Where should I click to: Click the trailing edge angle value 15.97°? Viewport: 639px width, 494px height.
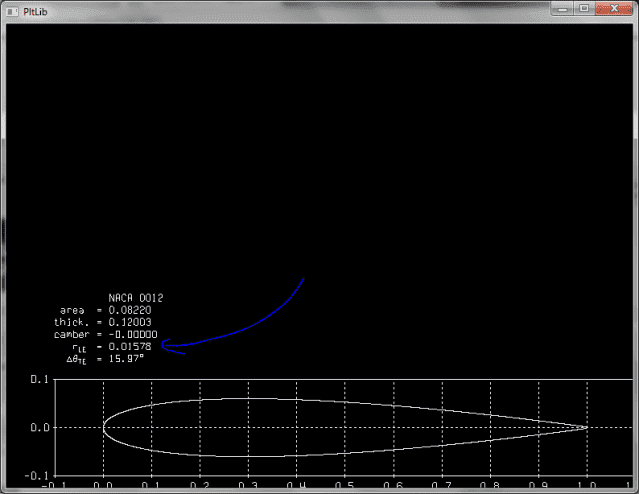[x=126, y=358]
